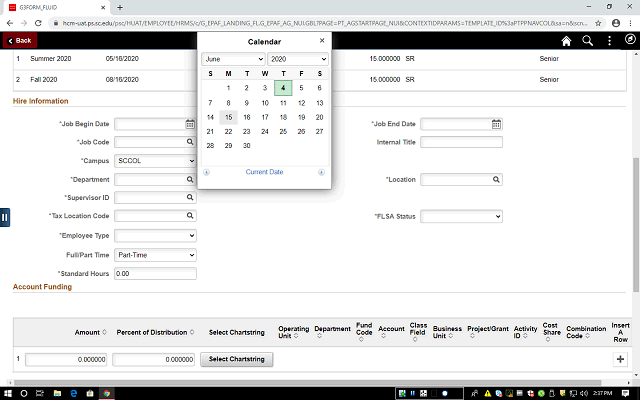640x400 pixels.
Task: Open the FLSA Status dropdown
Action: 461,216
